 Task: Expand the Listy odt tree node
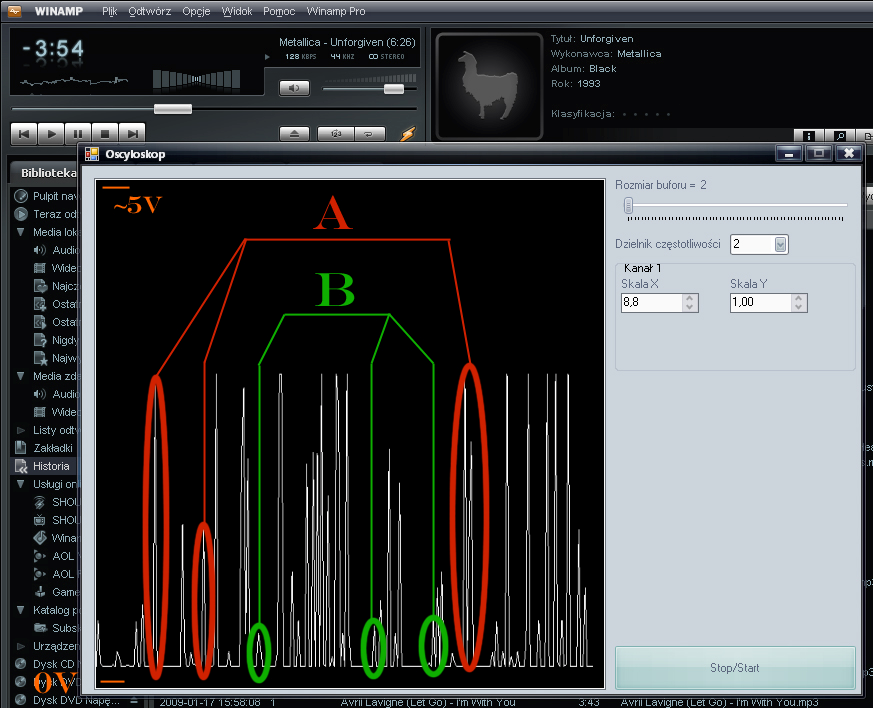click(21, 430)
